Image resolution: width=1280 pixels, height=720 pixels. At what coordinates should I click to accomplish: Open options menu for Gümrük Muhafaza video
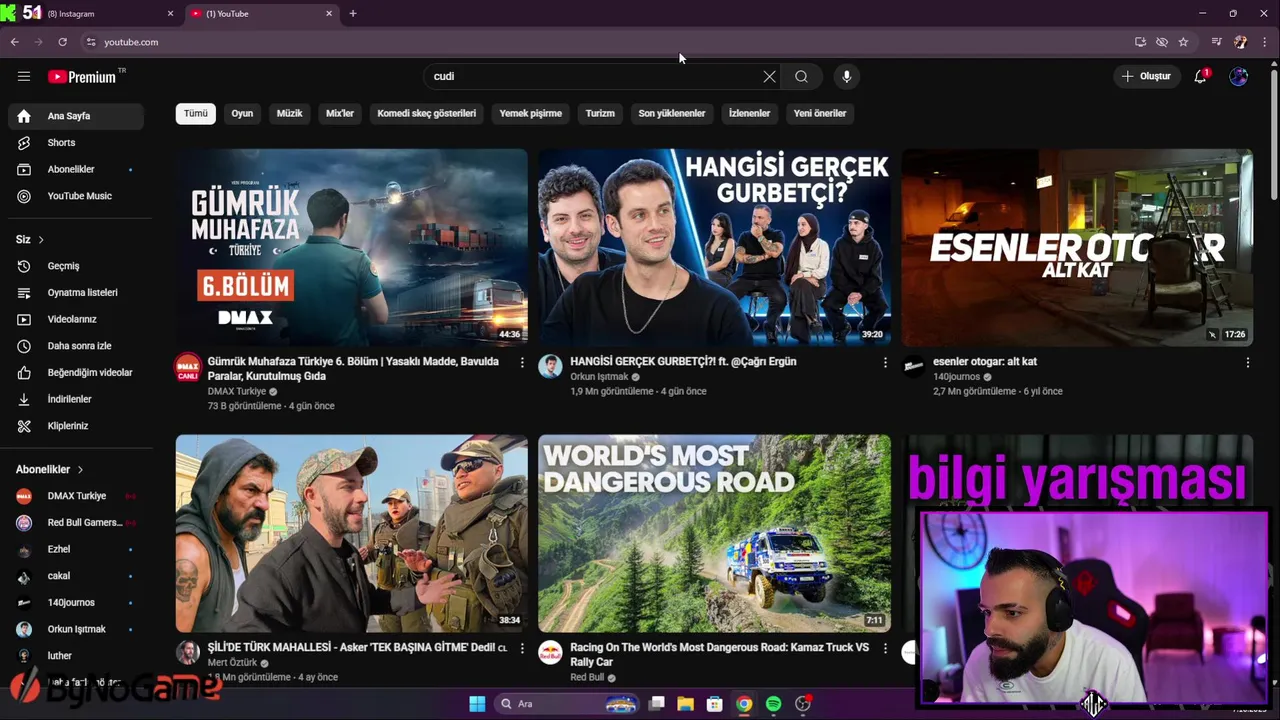pos(522,362)
